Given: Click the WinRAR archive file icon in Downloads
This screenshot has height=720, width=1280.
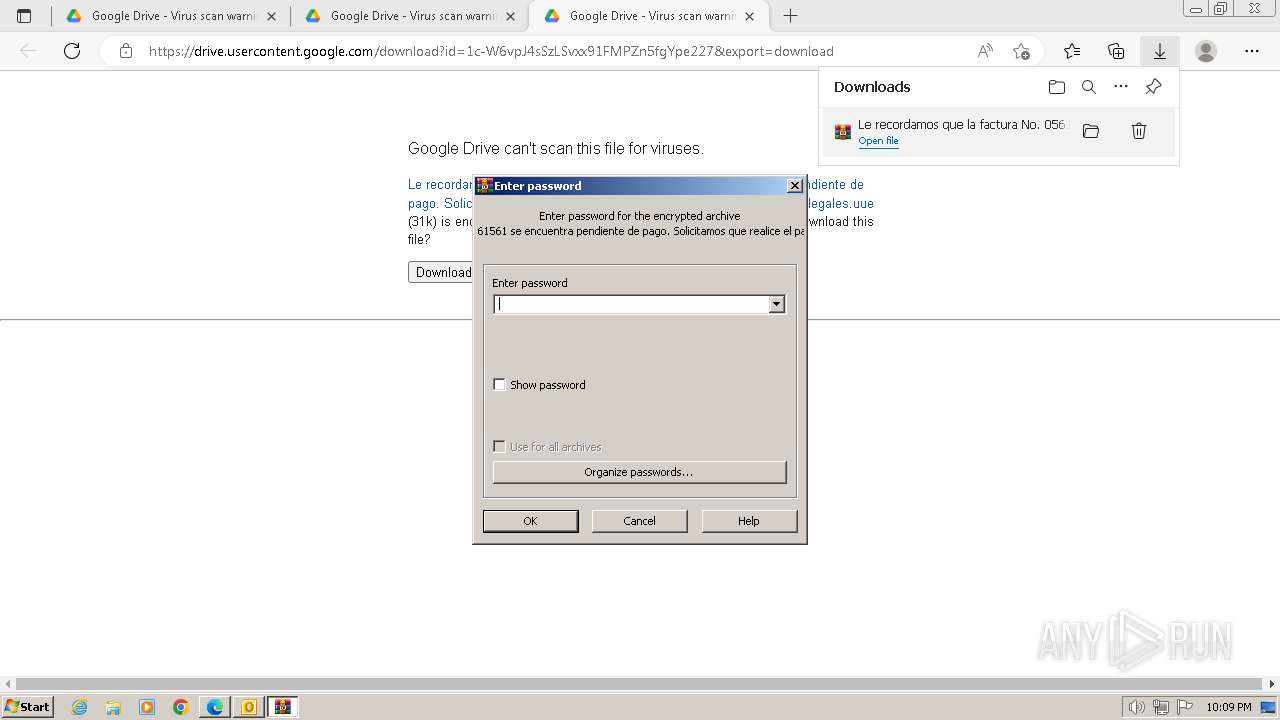Looking at the screenshot, I should [x=843, y=131].
